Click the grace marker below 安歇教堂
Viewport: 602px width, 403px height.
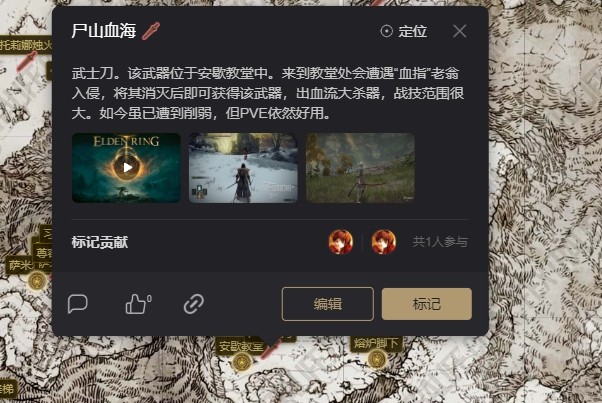pos(242,362)
